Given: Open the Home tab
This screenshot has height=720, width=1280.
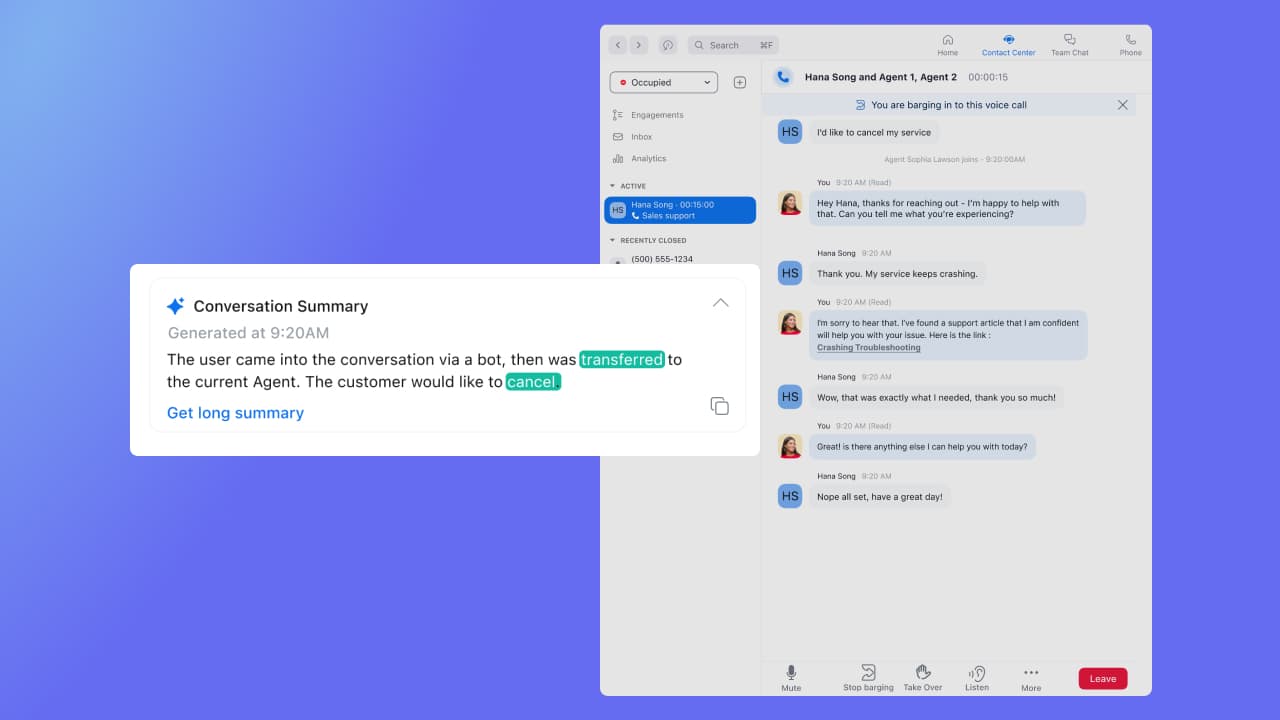Looking at the screenshot, I should 947,45.
